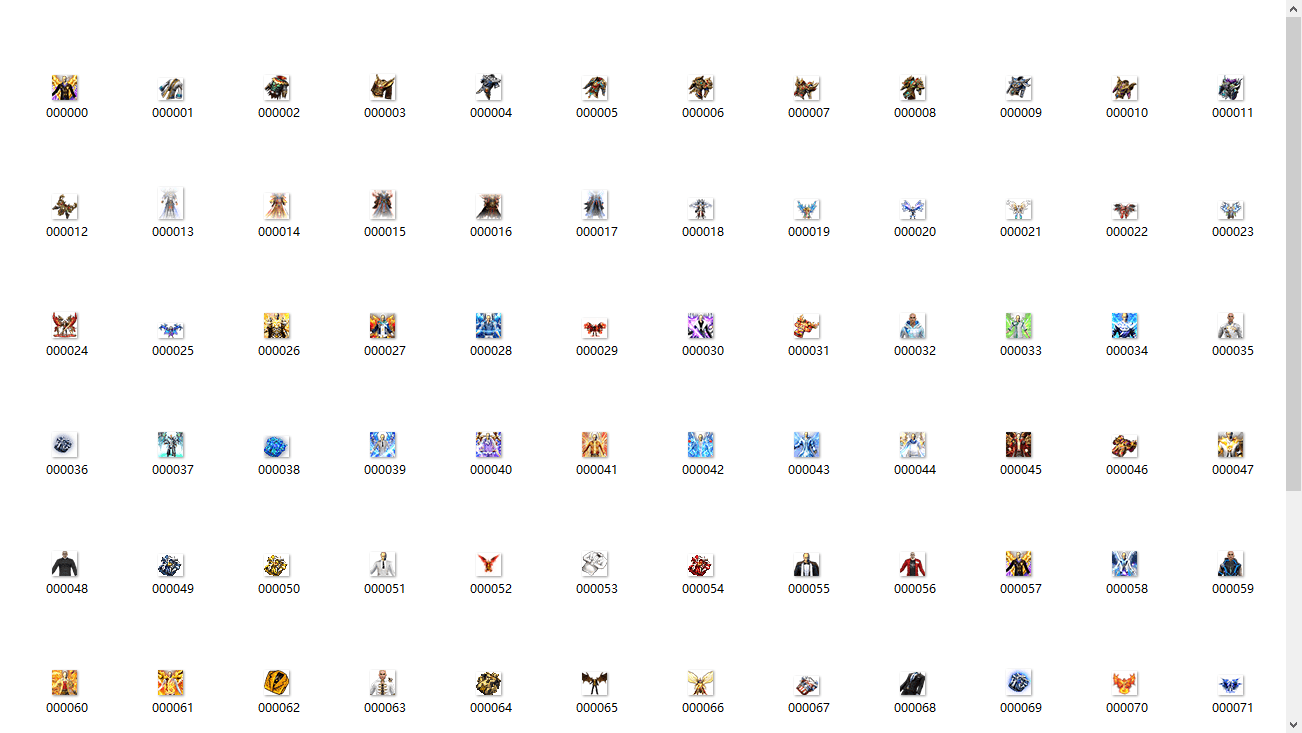Select the icon for file 000016
Screen dimensions: 1302x733
point(490,207)
